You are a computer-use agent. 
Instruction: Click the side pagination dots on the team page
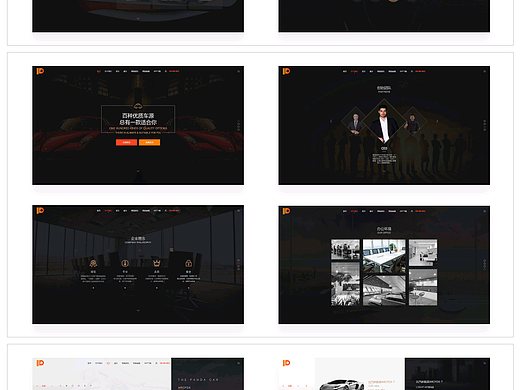[485, 125]
